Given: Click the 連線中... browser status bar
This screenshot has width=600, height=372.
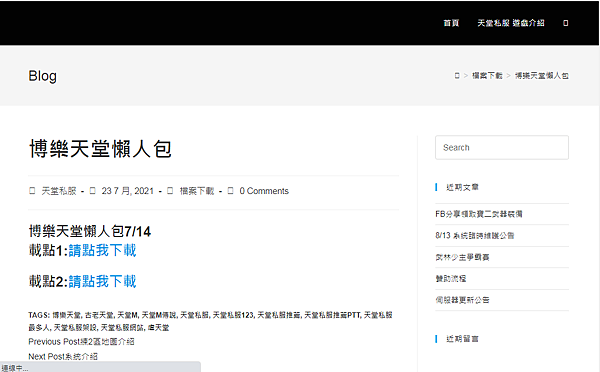Looking at the screenshot, I should [100, 368].
